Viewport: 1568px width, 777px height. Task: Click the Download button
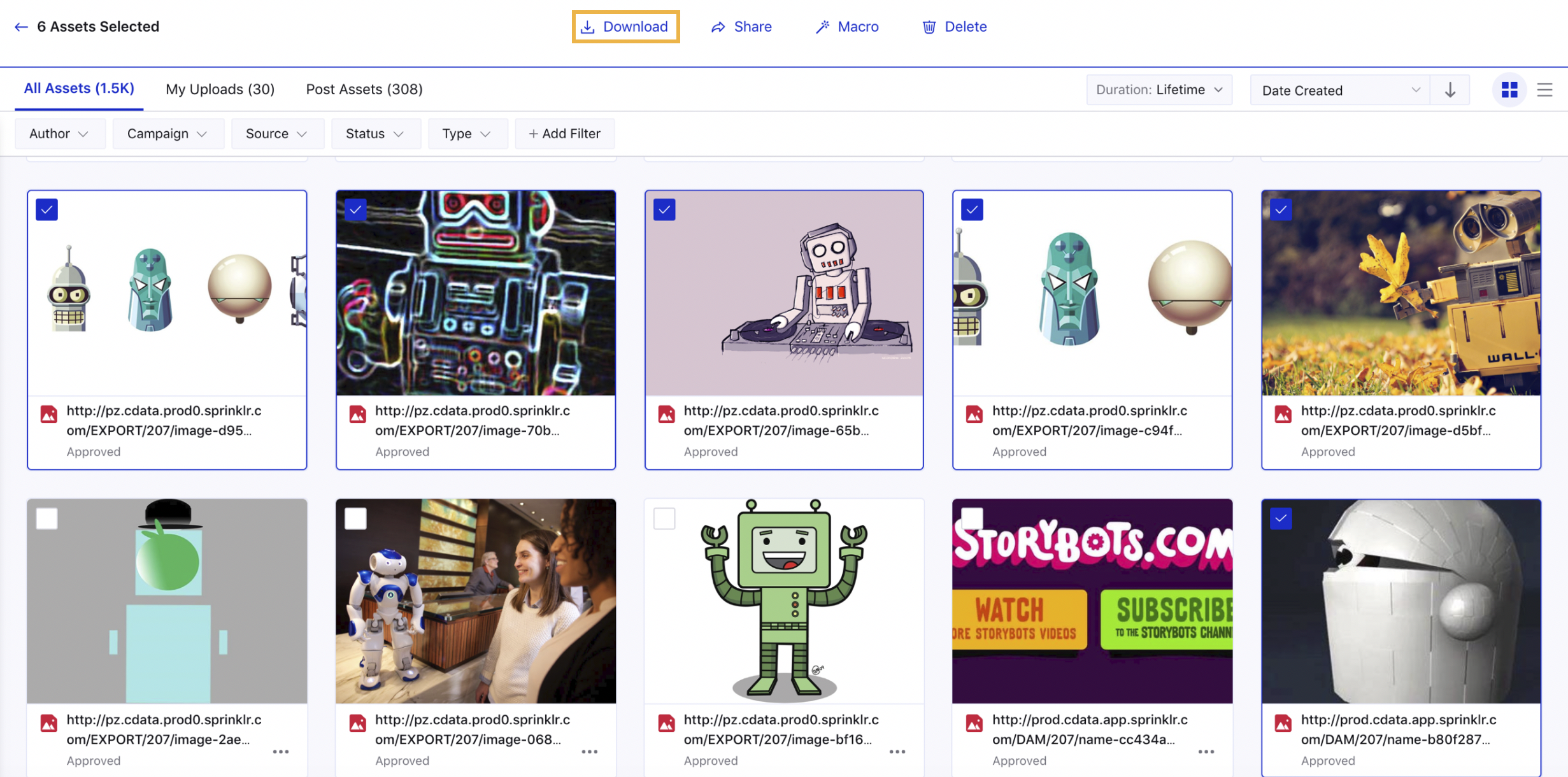625,27
